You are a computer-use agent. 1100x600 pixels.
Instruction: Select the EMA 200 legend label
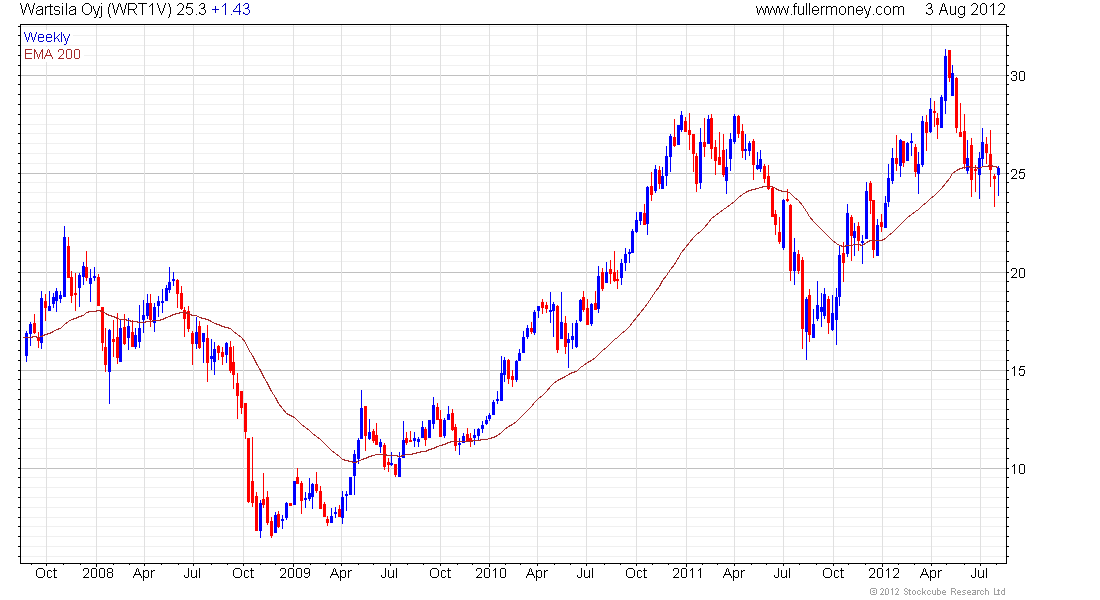tap(52, 54)
